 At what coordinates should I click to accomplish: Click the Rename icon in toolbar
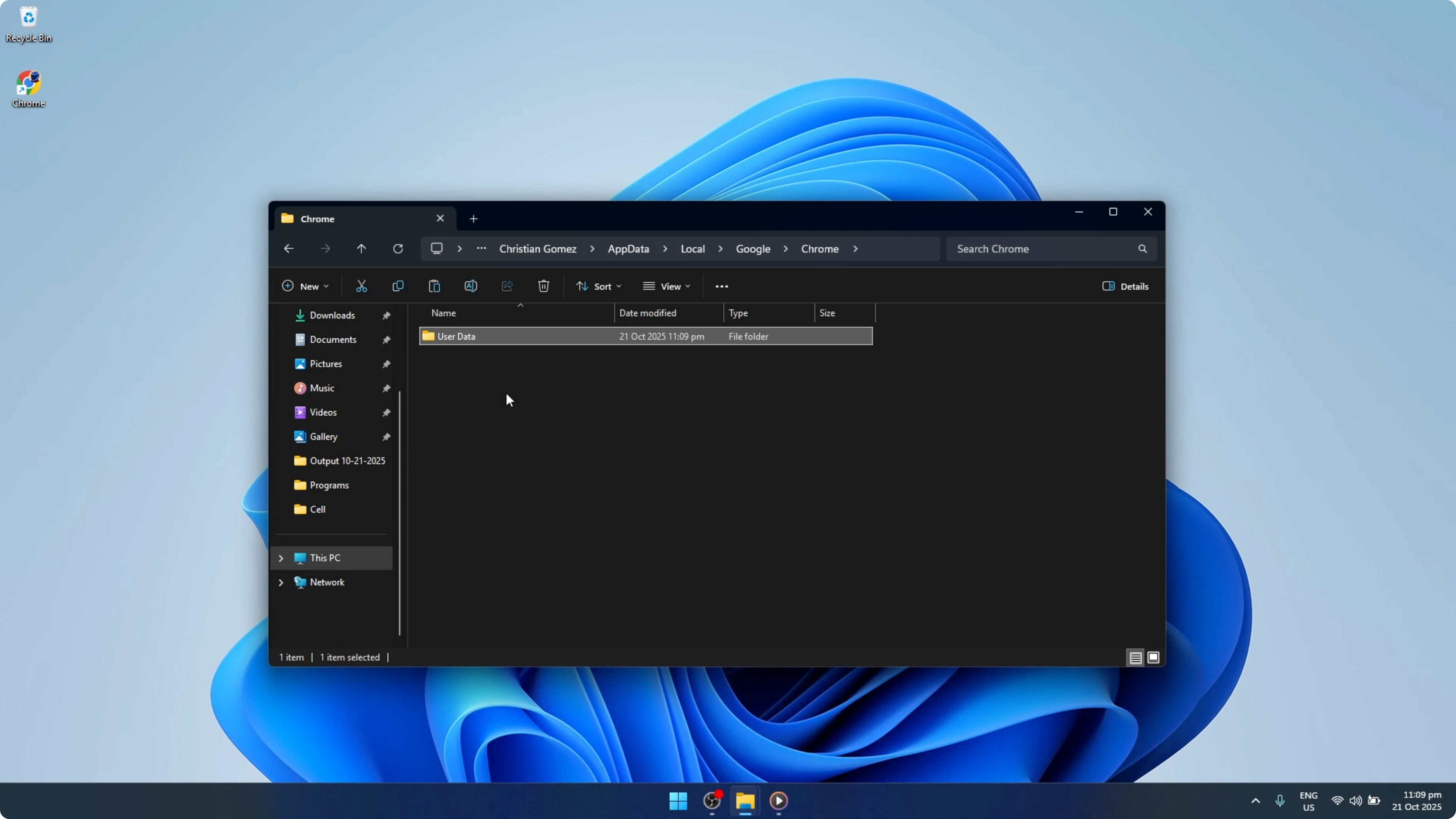(x=470, y=286)
